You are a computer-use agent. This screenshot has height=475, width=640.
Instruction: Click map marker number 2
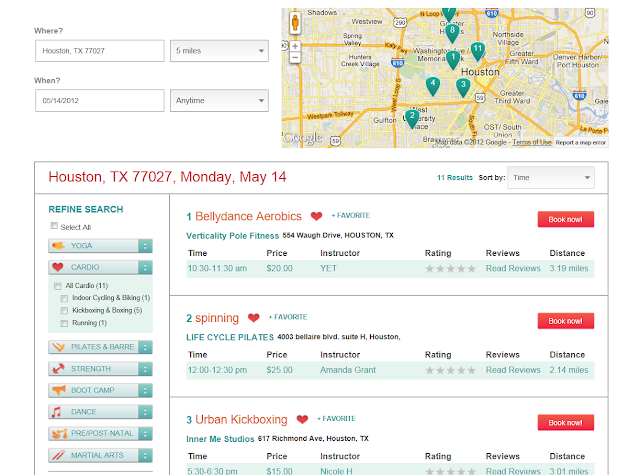click(412, 118)
